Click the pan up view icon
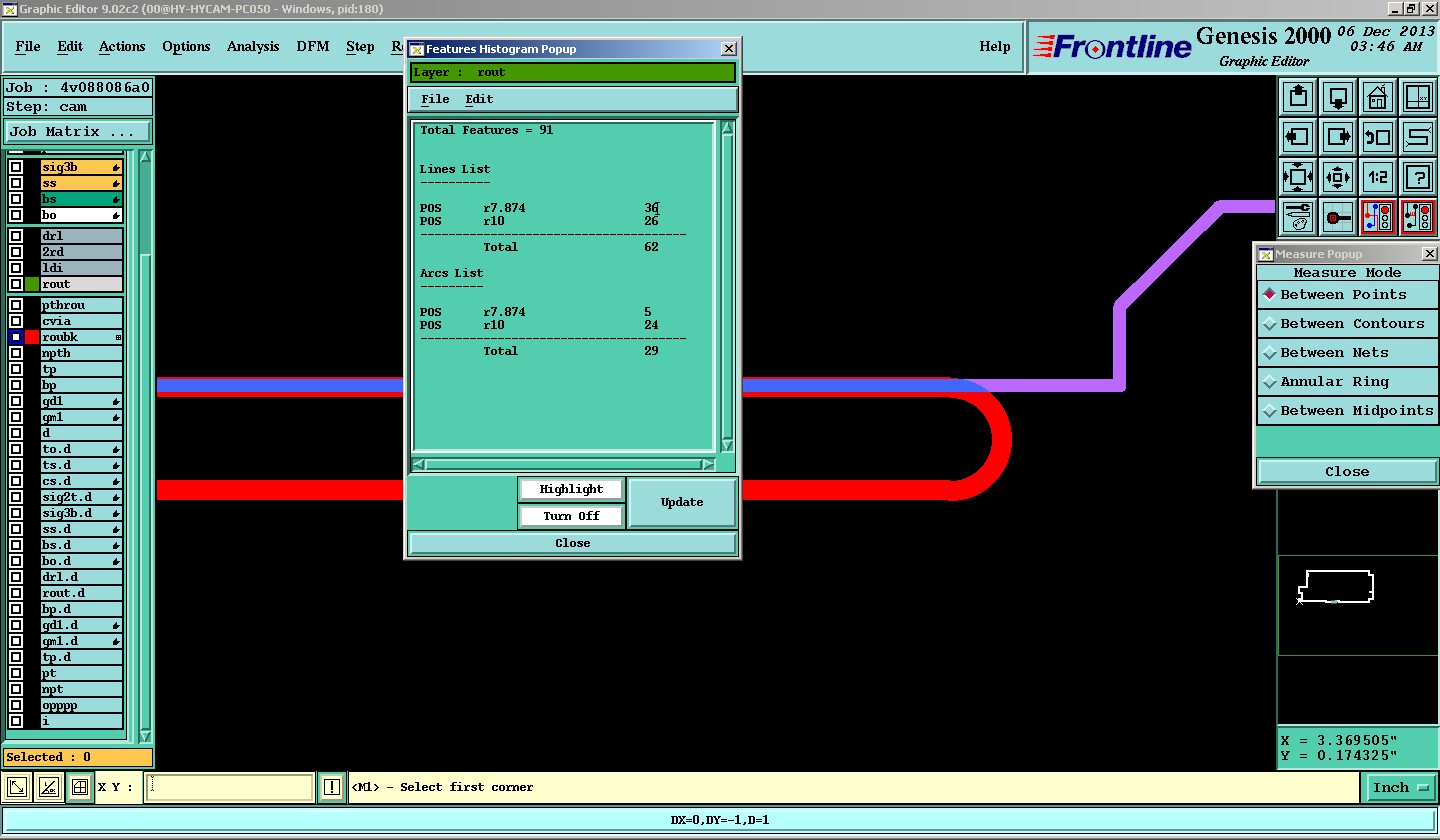The width and height of the screenshot is (1440, 840). point(1298,98)
